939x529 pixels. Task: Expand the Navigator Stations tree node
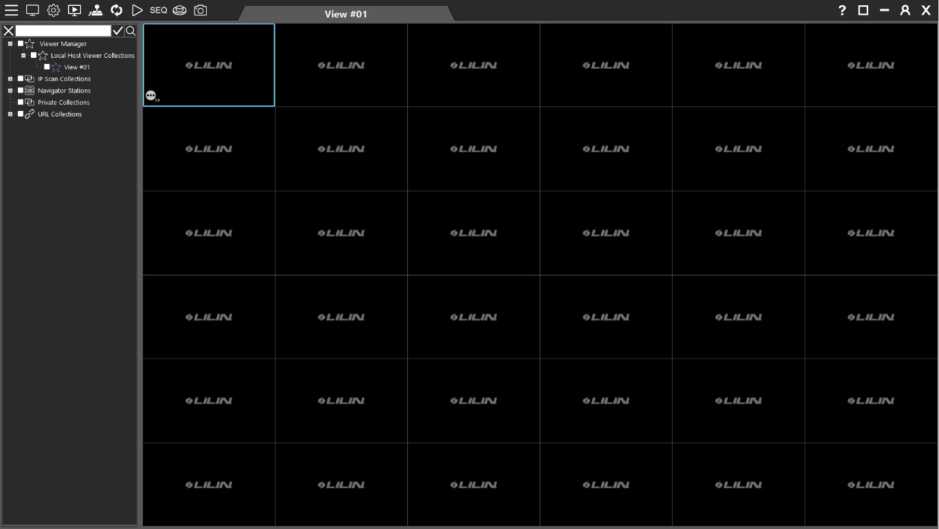pyautogui.click(x=10, y=91)
